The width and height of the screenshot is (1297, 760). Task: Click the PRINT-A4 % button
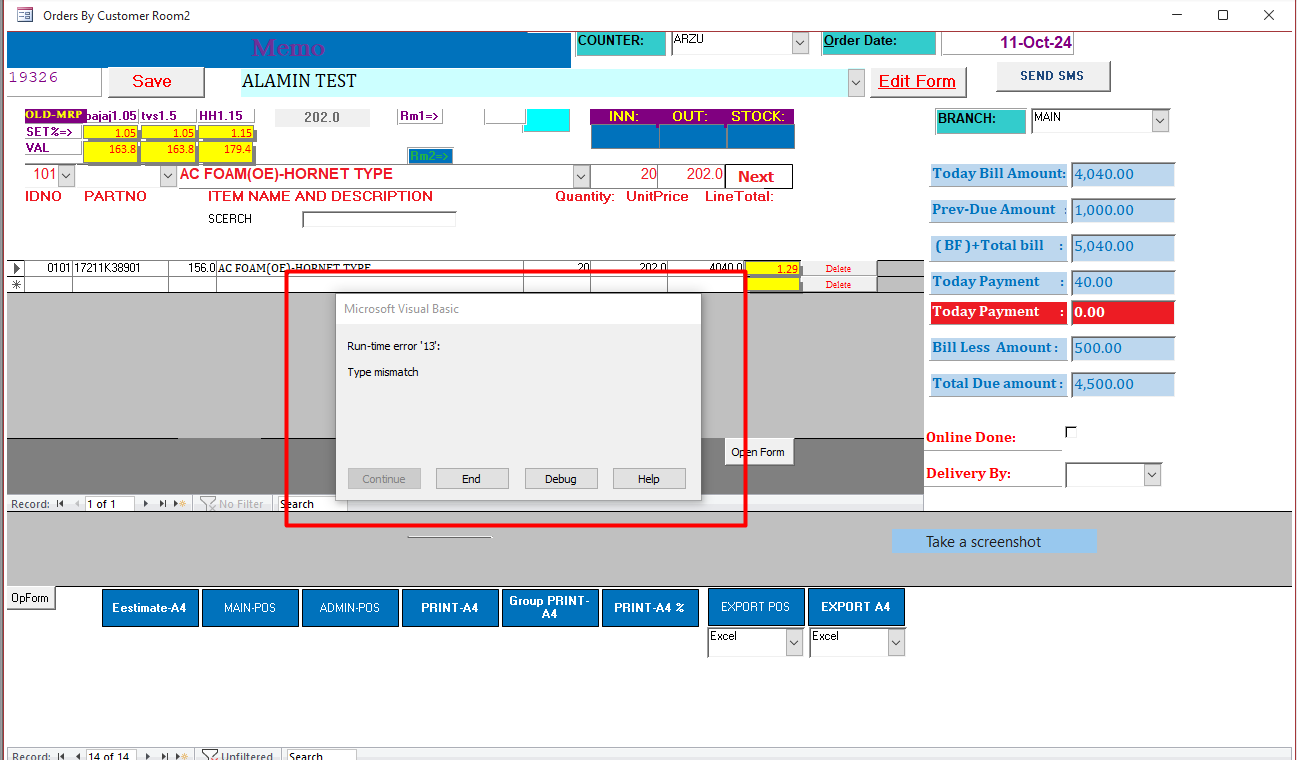(x=650, y=608)
